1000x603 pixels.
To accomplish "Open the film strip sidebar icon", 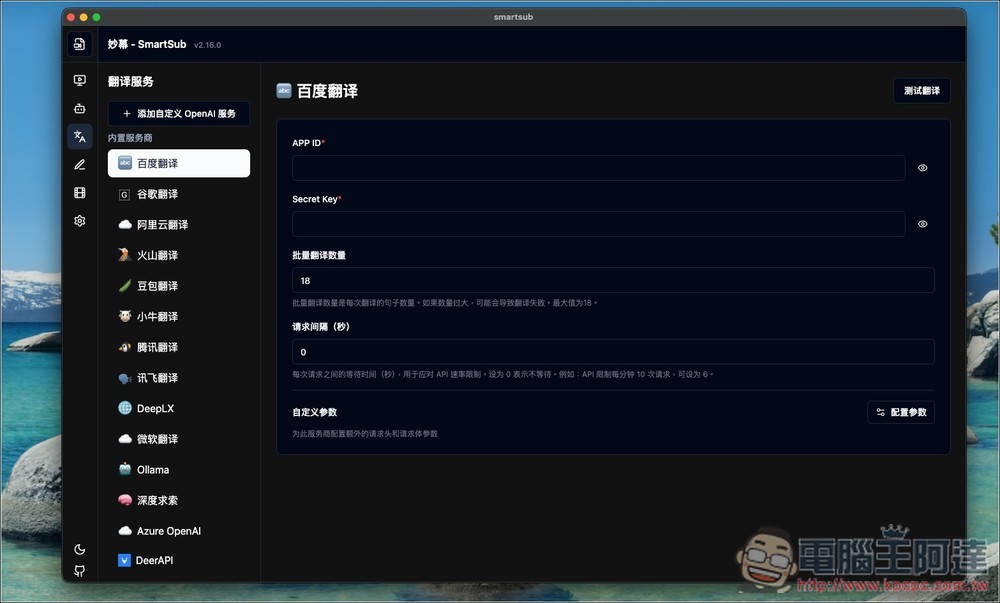I will tap(80, 193).
